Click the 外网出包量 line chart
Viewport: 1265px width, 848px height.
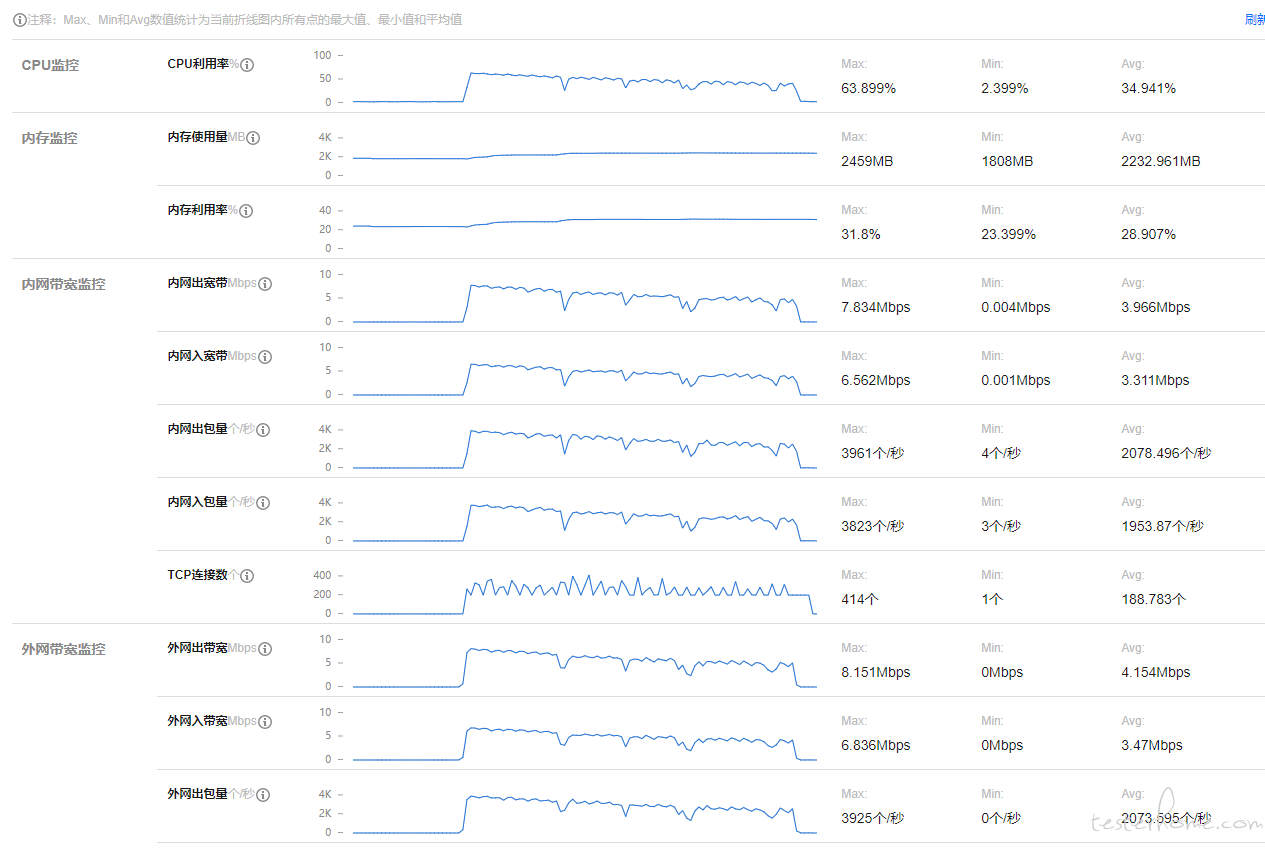584,812
